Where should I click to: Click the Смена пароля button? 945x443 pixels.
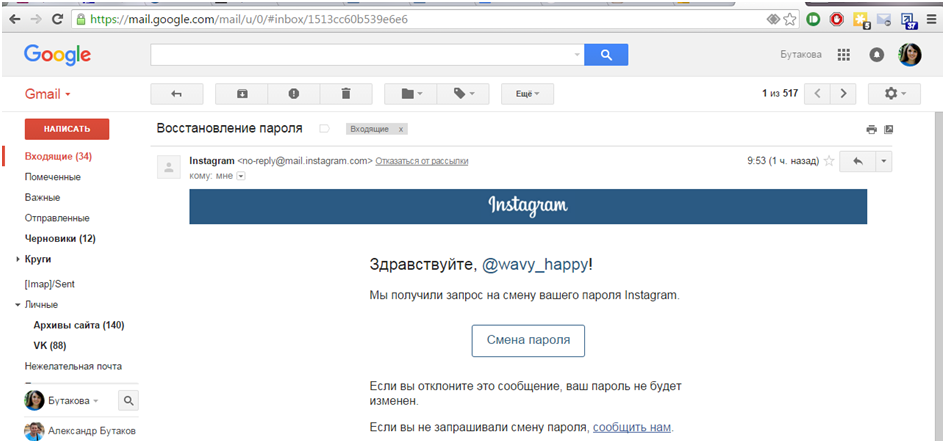528,341
